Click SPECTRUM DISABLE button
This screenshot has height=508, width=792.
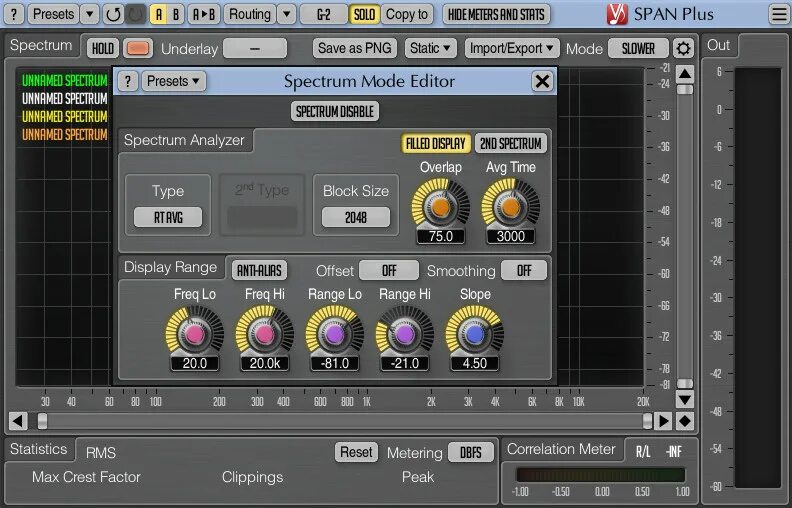click(335, 111)
